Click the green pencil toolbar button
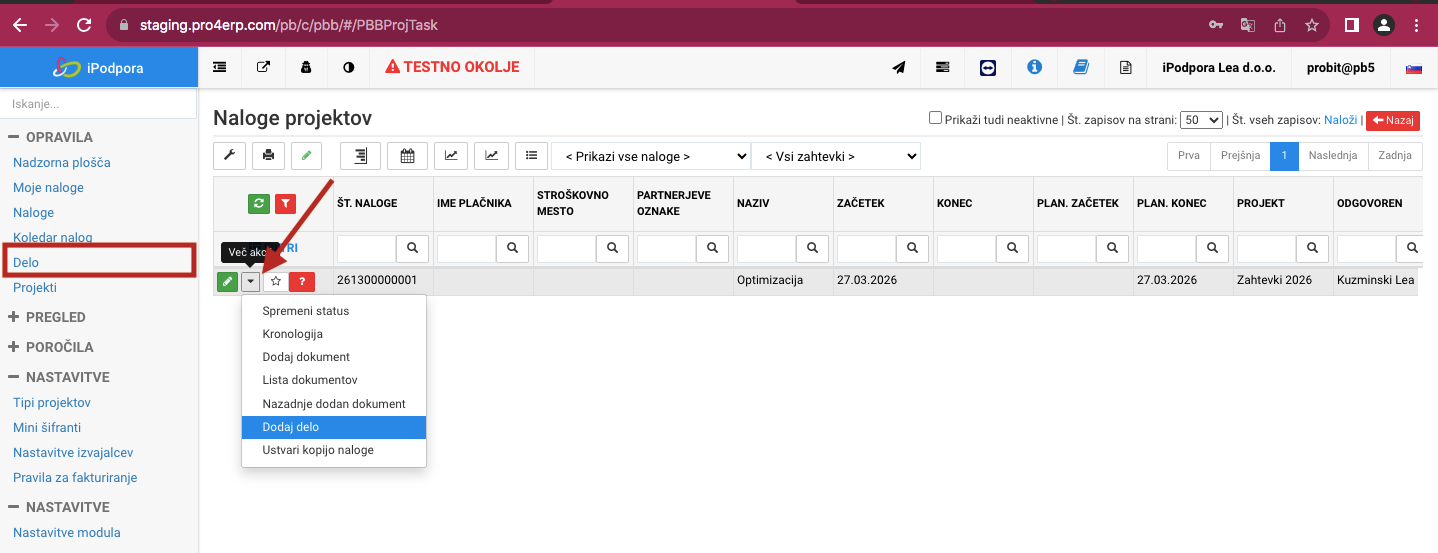 pyautogui.click(x=307, y=156)
